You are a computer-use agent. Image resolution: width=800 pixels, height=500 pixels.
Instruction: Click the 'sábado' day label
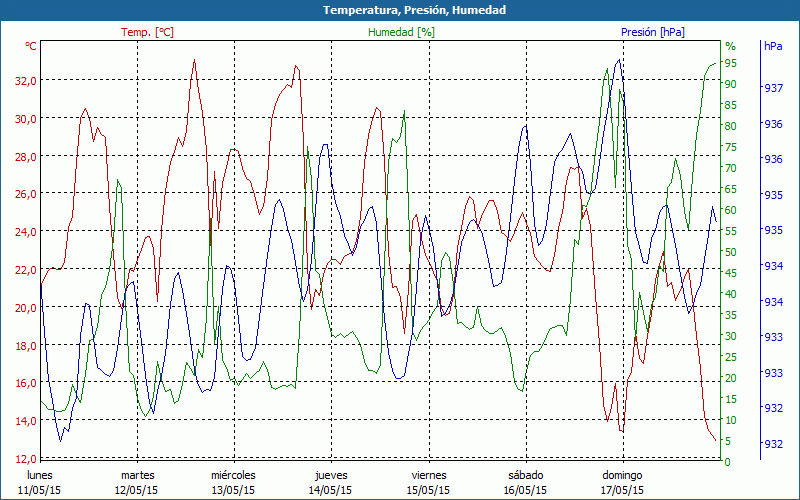tap(525, 475)
